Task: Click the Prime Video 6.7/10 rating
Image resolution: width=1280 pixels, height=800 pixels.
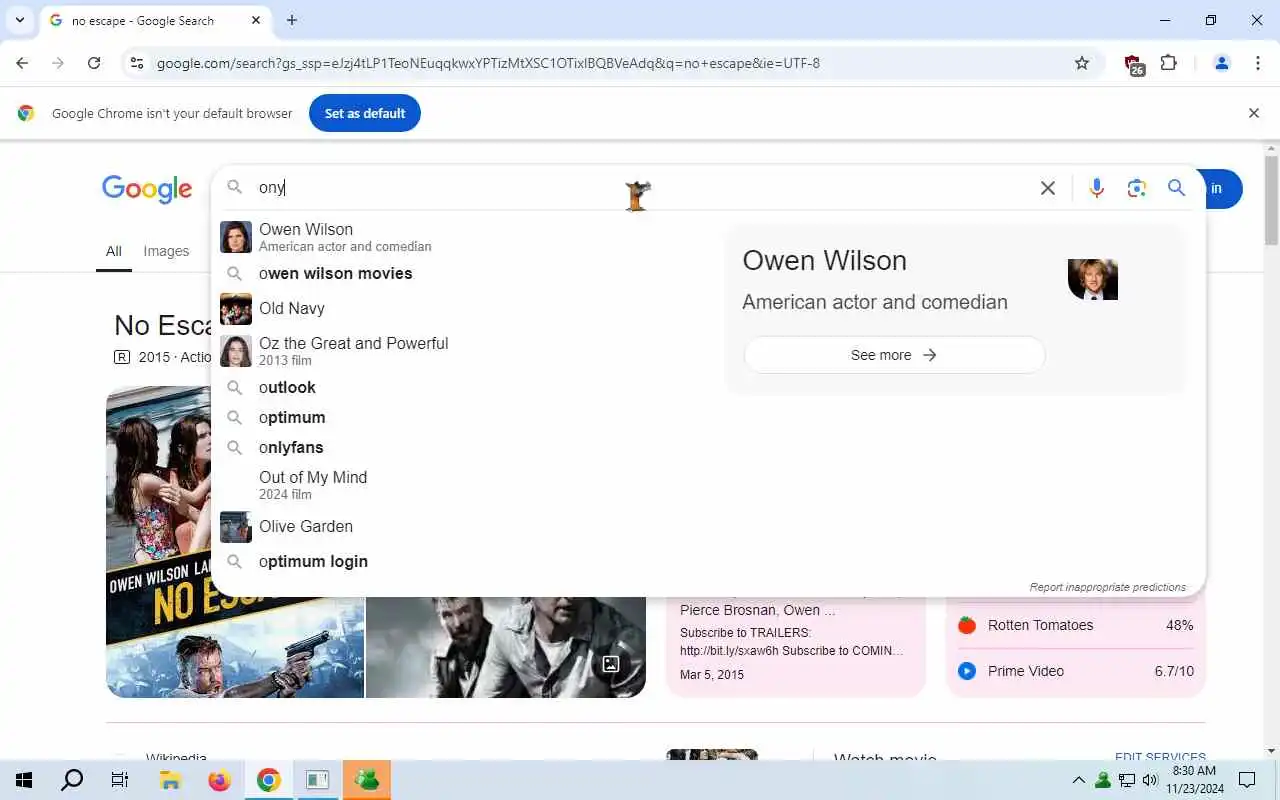Action: pos(1076,671)
